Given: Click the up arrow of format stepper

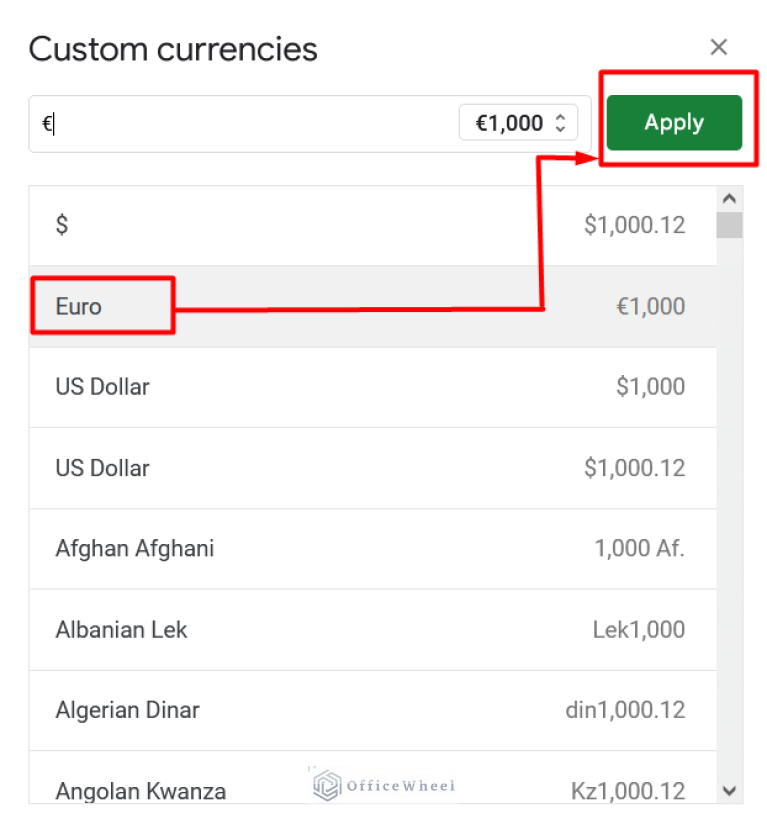Looking at the screenshot, I should [560, 116].
